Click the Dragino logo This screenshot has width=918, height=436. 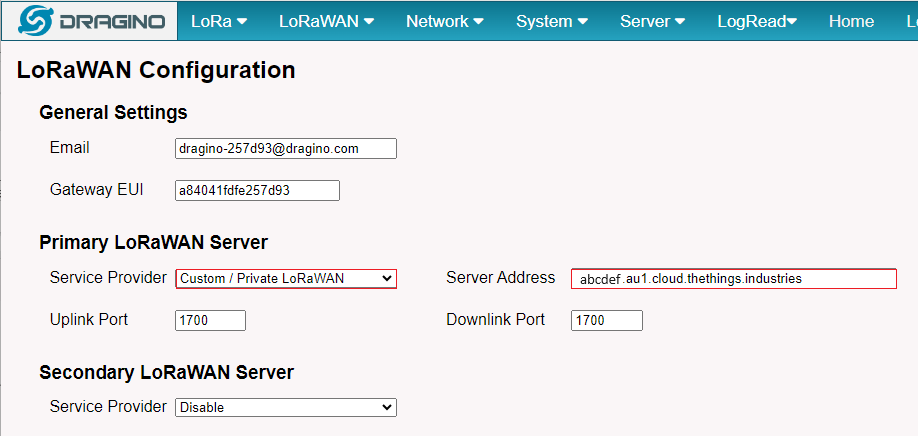(x=90, y=21)
